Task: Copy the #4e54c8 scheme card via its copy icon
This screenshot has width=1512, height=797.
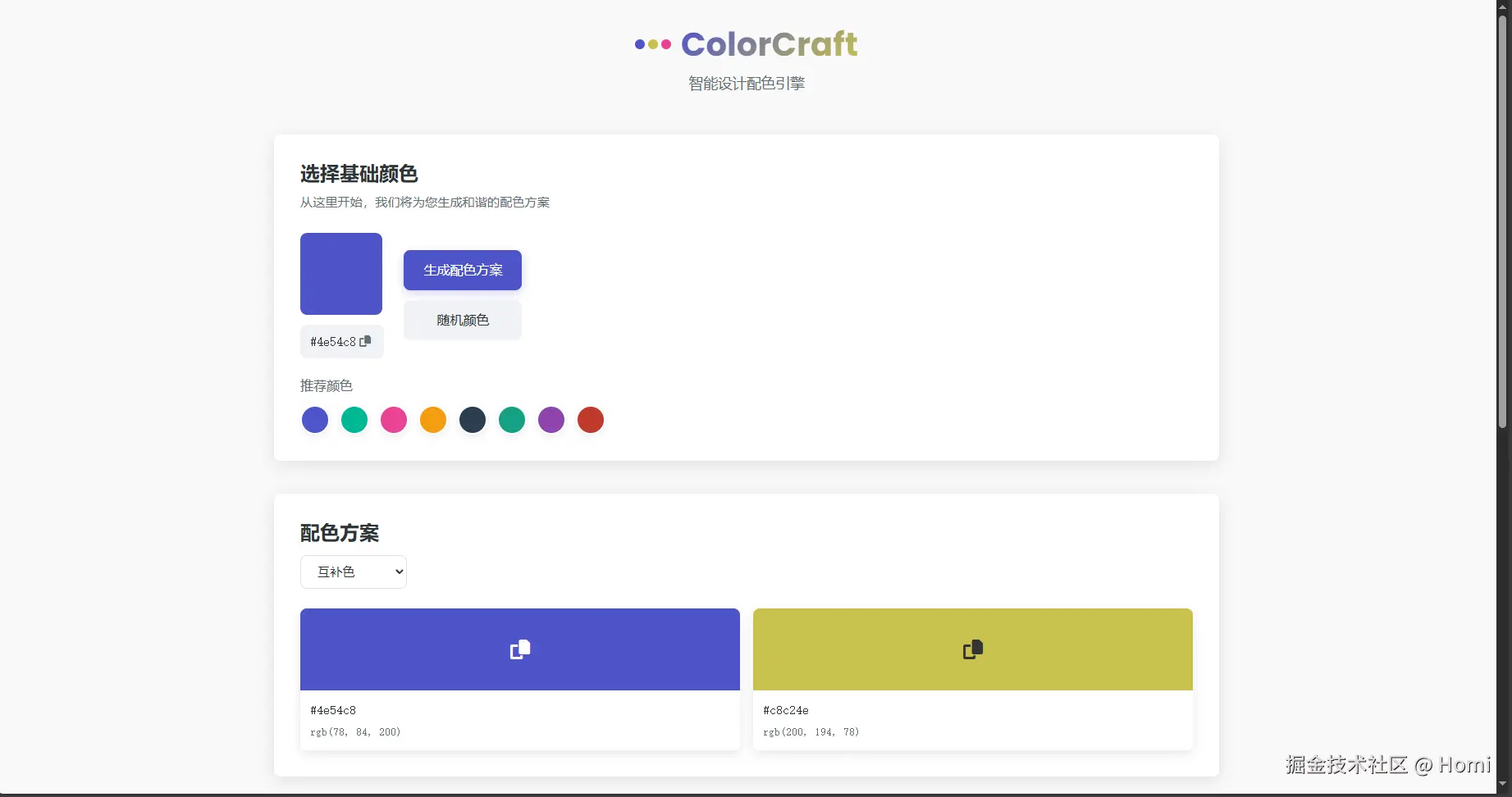Action: click(520, 649)
